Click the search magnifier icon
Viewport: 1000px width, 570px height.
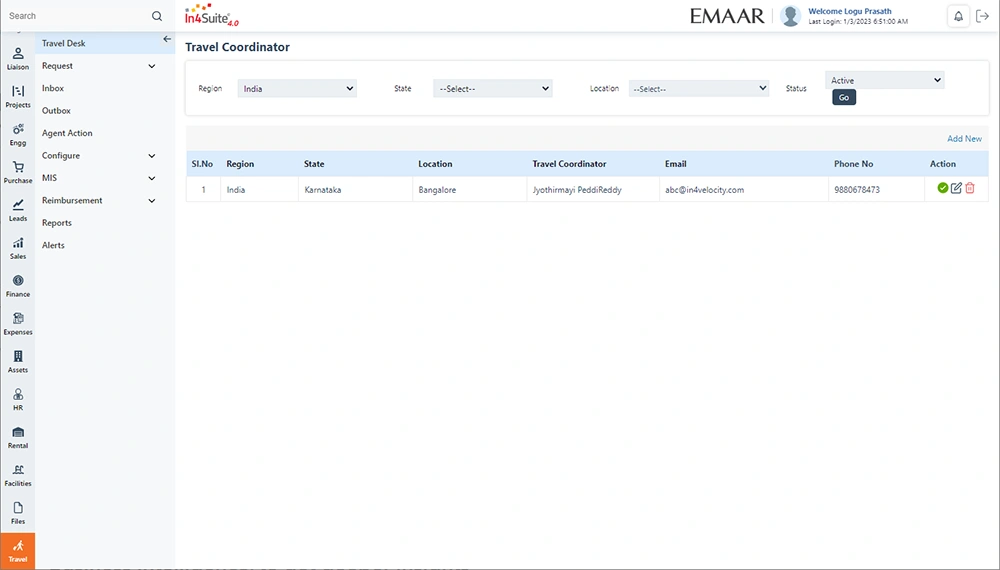click(x=157, y=16)
